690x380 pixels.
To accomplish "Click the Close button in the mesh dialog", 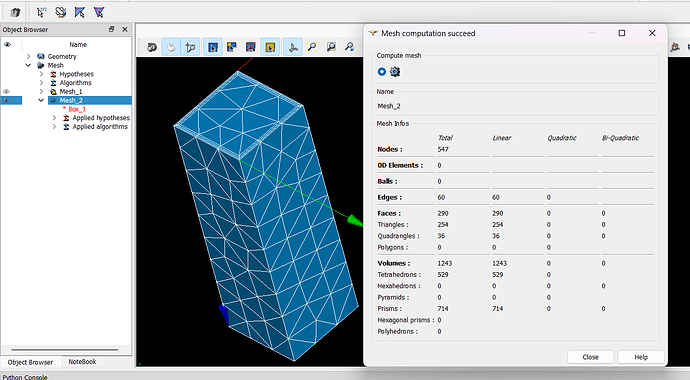I will pos(591,357).
